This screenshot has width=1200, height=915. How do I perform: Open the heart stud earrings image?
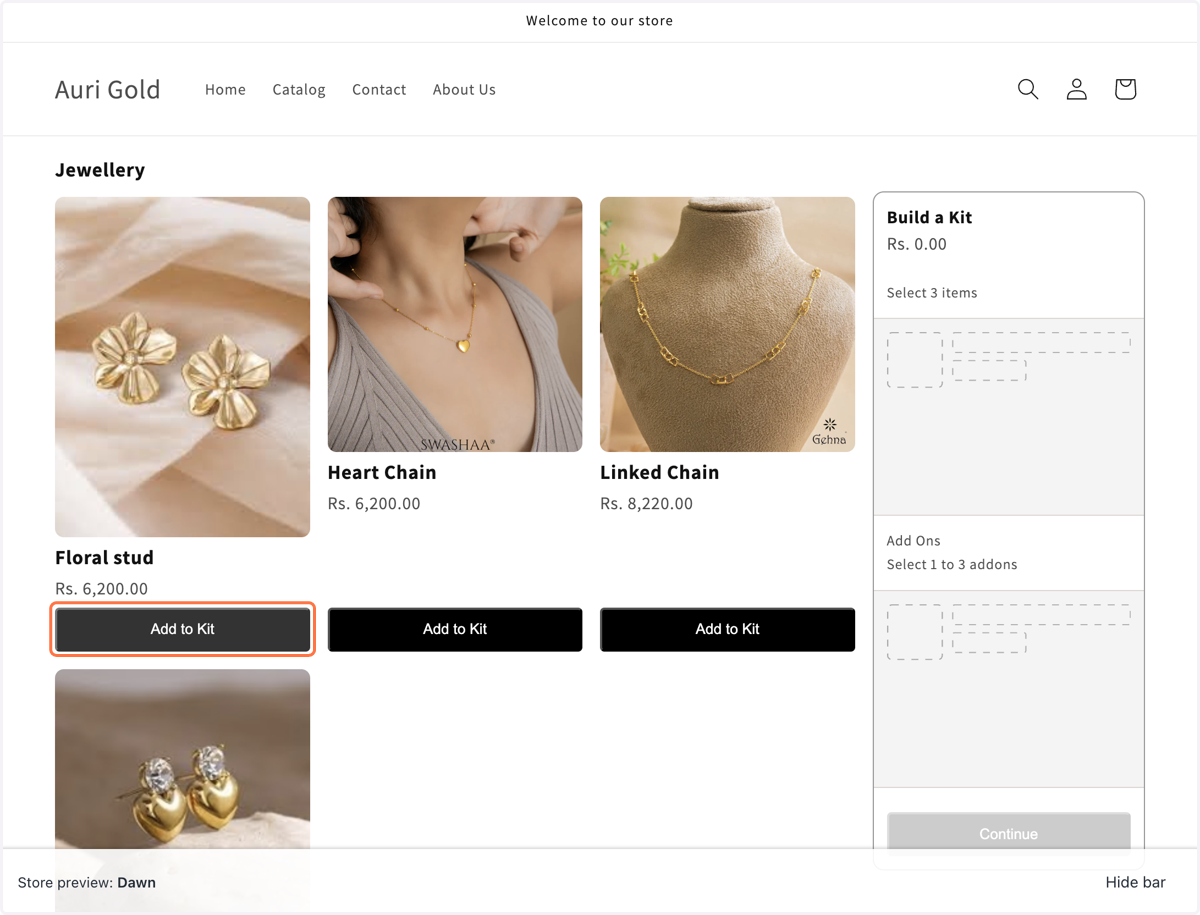[183, 758]
